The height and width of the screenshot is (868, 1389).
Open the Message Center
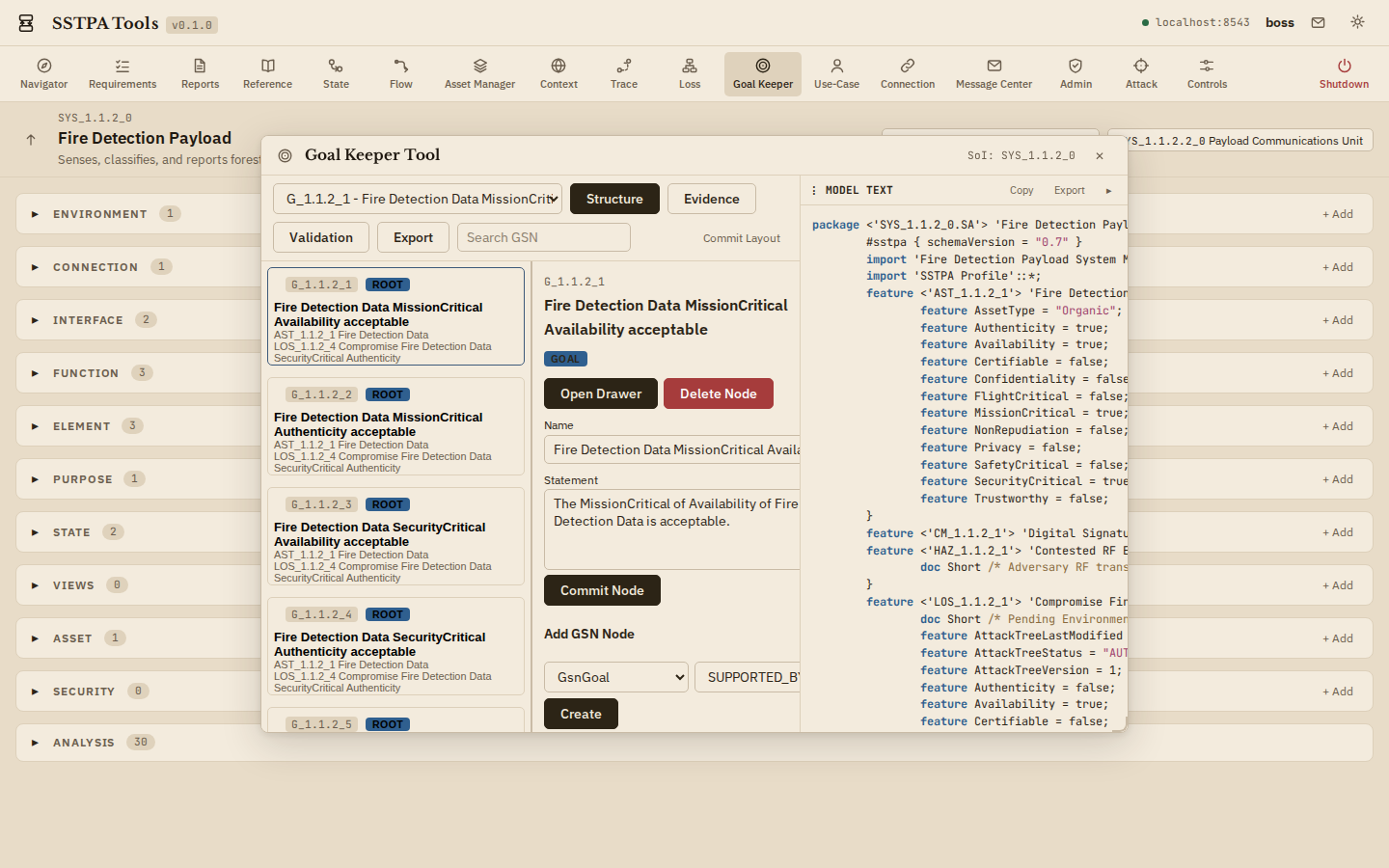(994, 74)
